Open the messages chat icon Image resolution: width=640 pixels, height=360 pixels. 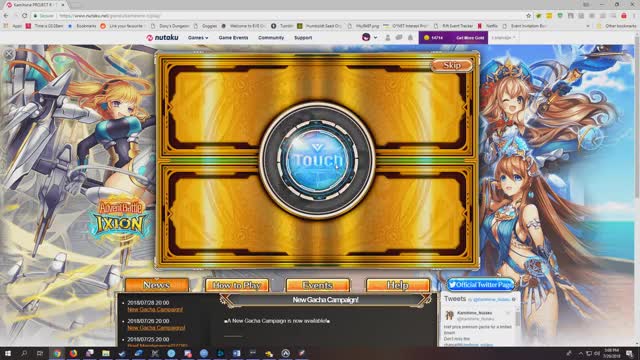point(399,38)
